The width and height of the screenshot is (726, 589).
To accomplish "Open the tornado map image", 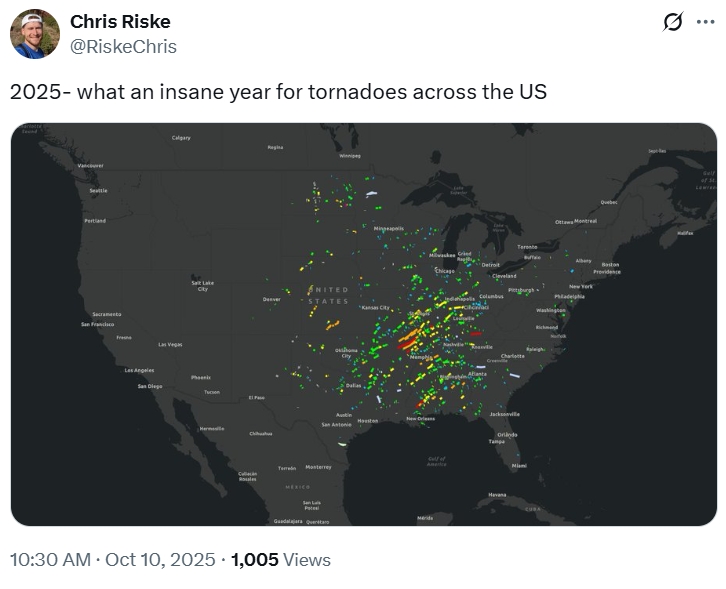I will pyautogui.click(x=363, y=324).
